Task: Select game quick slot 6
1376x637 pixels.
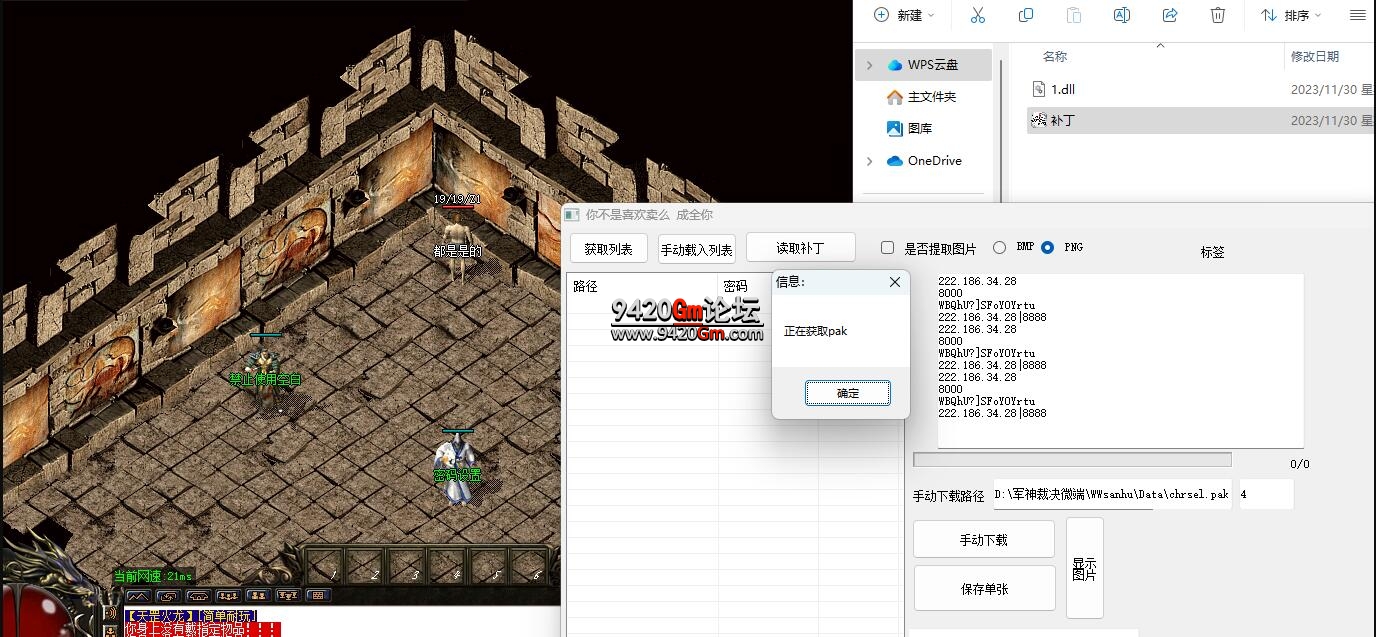Action: click(529, 565)
